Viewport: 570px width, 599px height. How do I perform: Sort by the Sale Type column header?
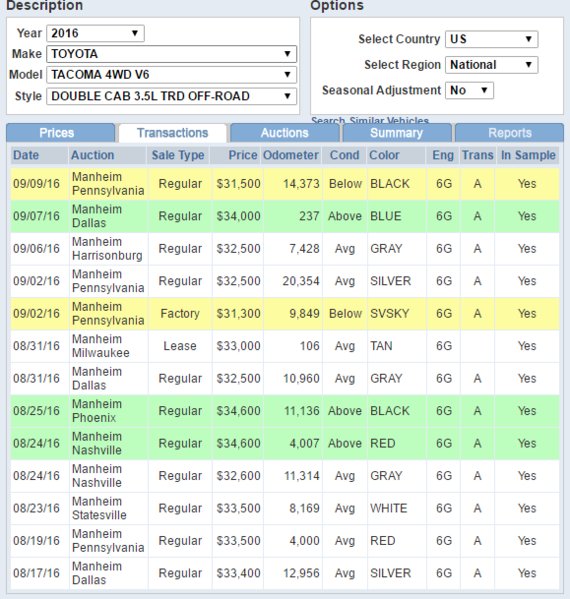(x=178, y=155)
